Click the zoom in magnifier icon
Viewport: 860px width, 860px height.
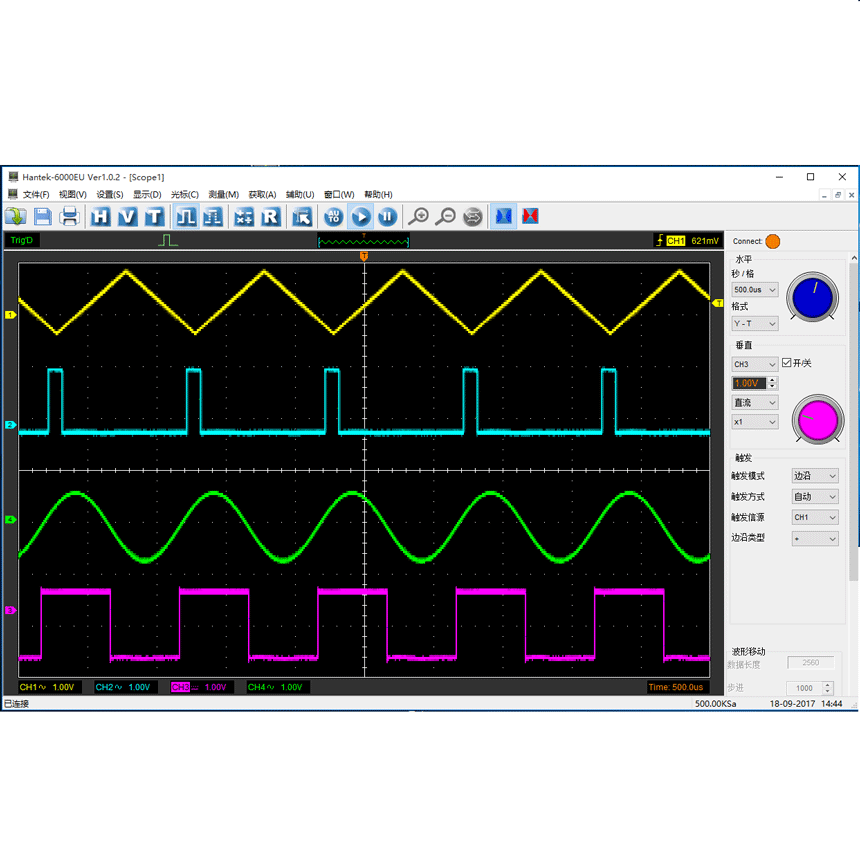coord(419,217)
